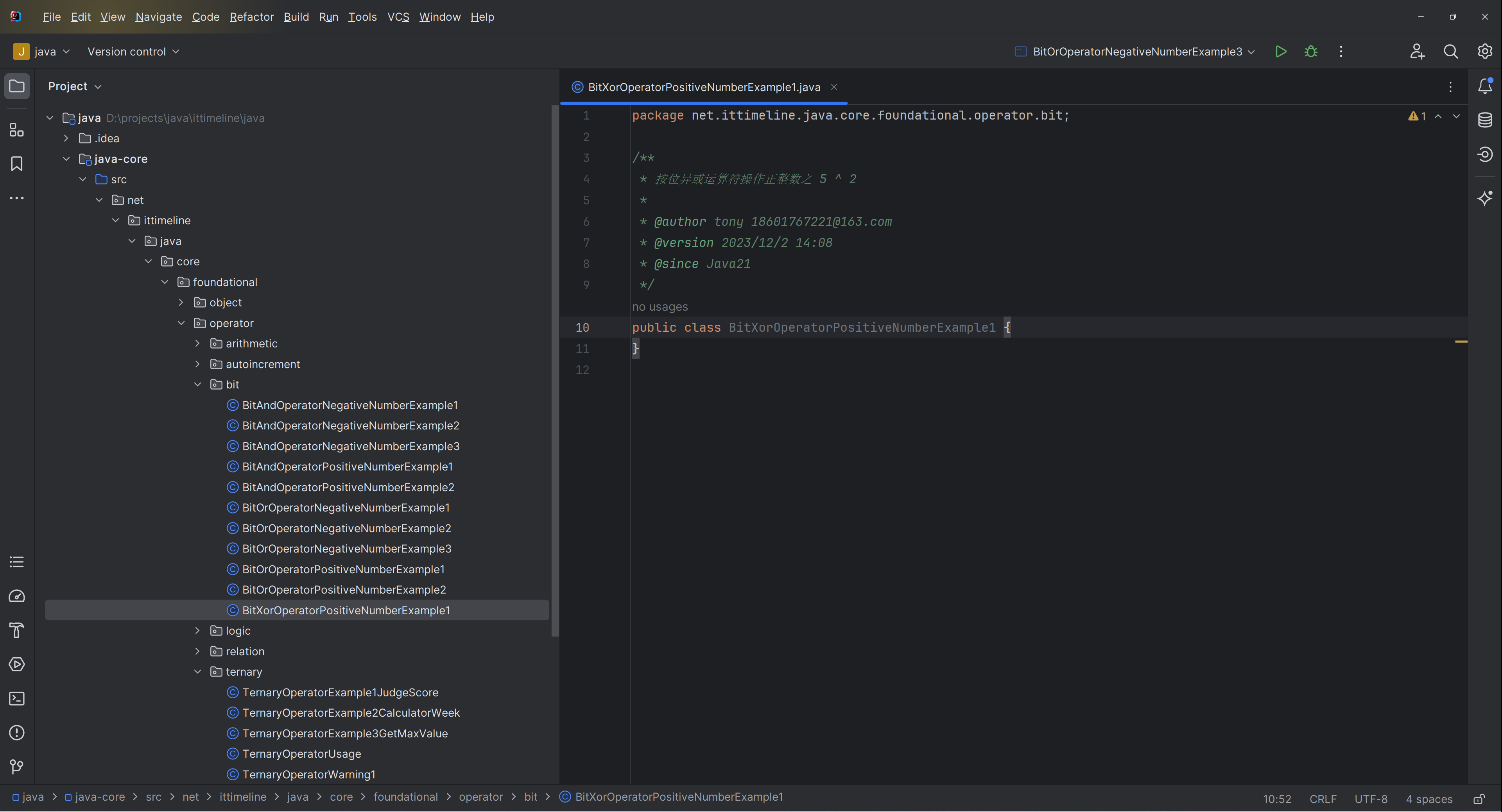The image size is (1502, 812).
Task: Expand the autoincrement package
Action: (x=197, y=364)
